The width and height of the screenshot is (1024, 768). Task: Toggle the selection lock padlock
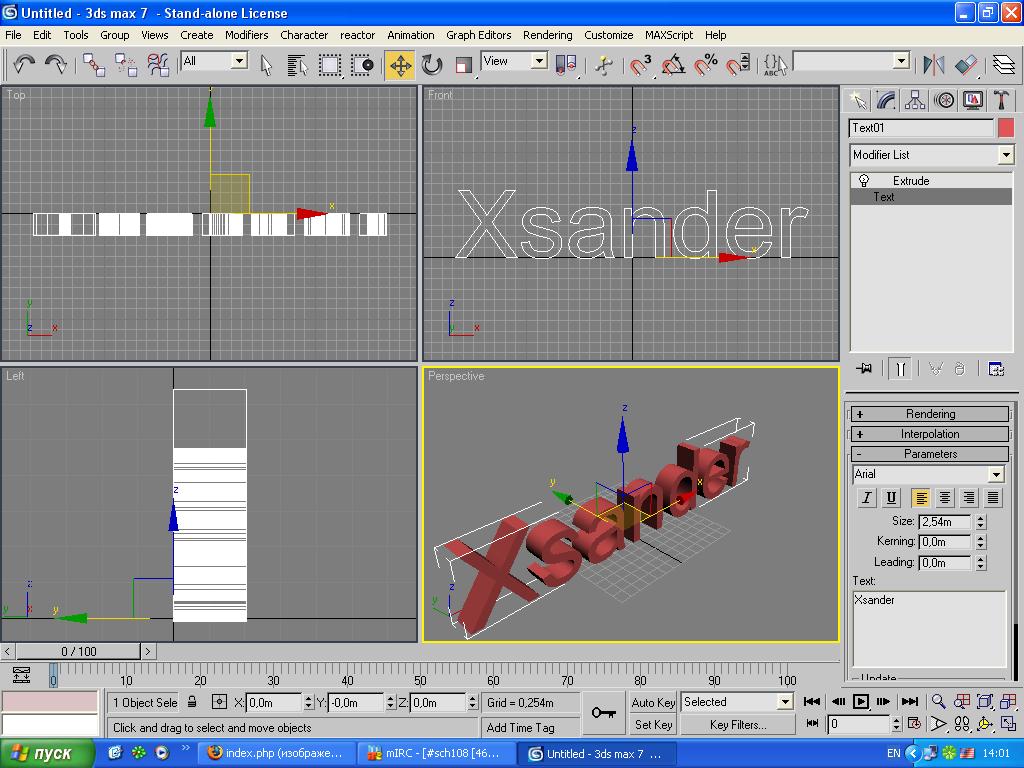192,702
